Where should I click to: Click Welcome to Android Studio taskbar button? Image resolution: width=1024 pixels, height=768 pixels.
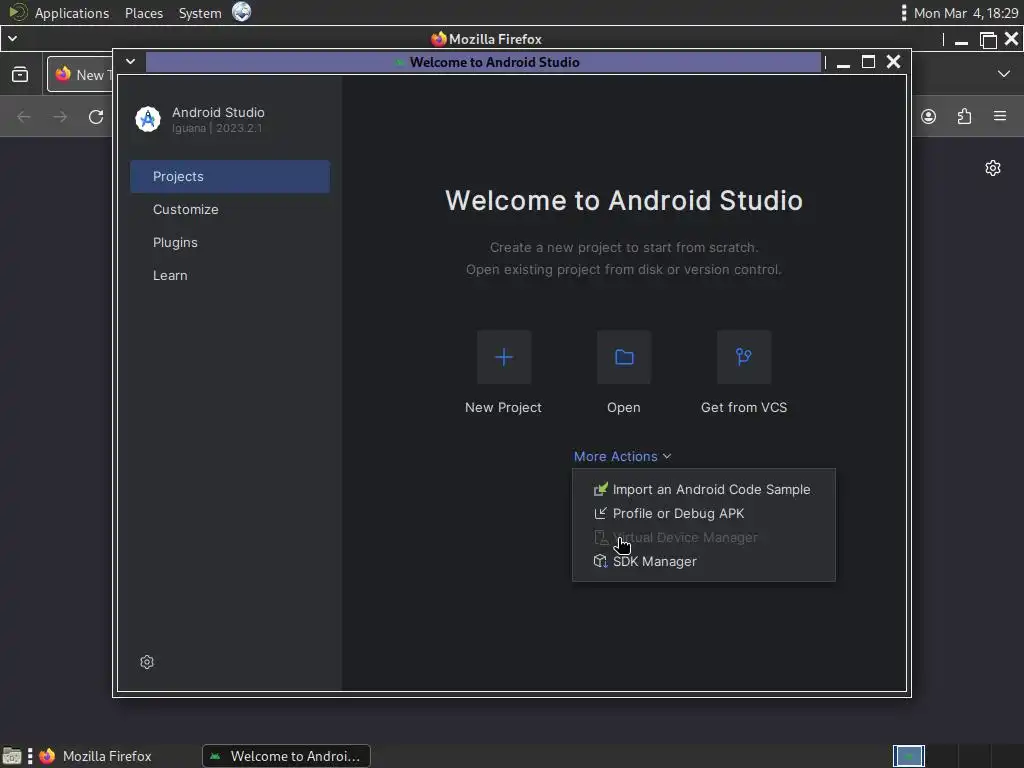(x=286, y=756)
